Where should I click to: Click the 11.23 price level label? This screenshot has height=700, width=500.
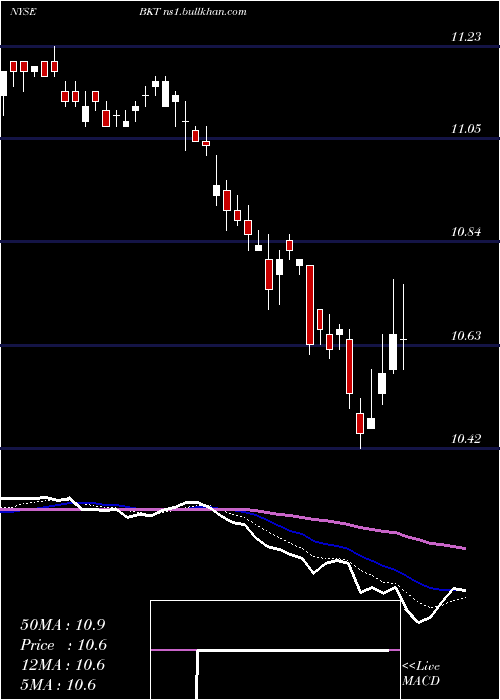[x=466, y=37]
